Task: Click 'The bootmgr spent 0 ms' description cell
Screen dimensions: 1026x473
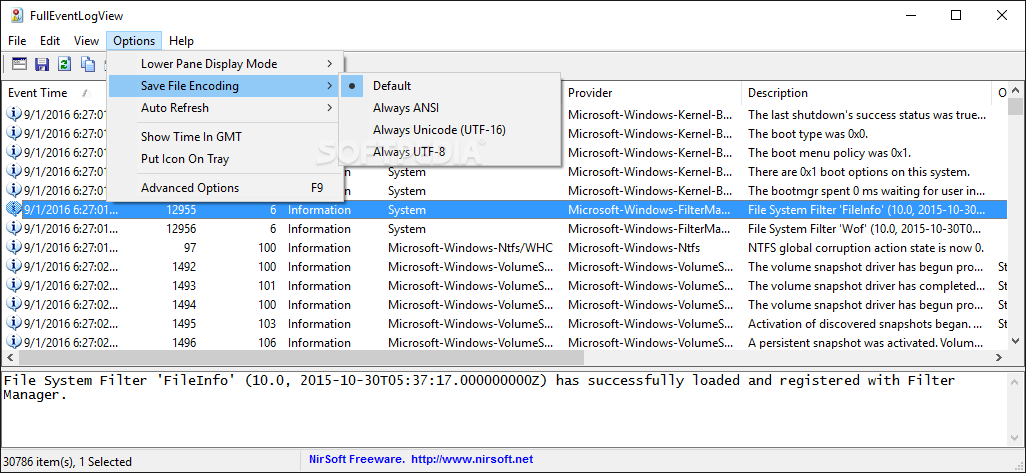Action: 866,191
